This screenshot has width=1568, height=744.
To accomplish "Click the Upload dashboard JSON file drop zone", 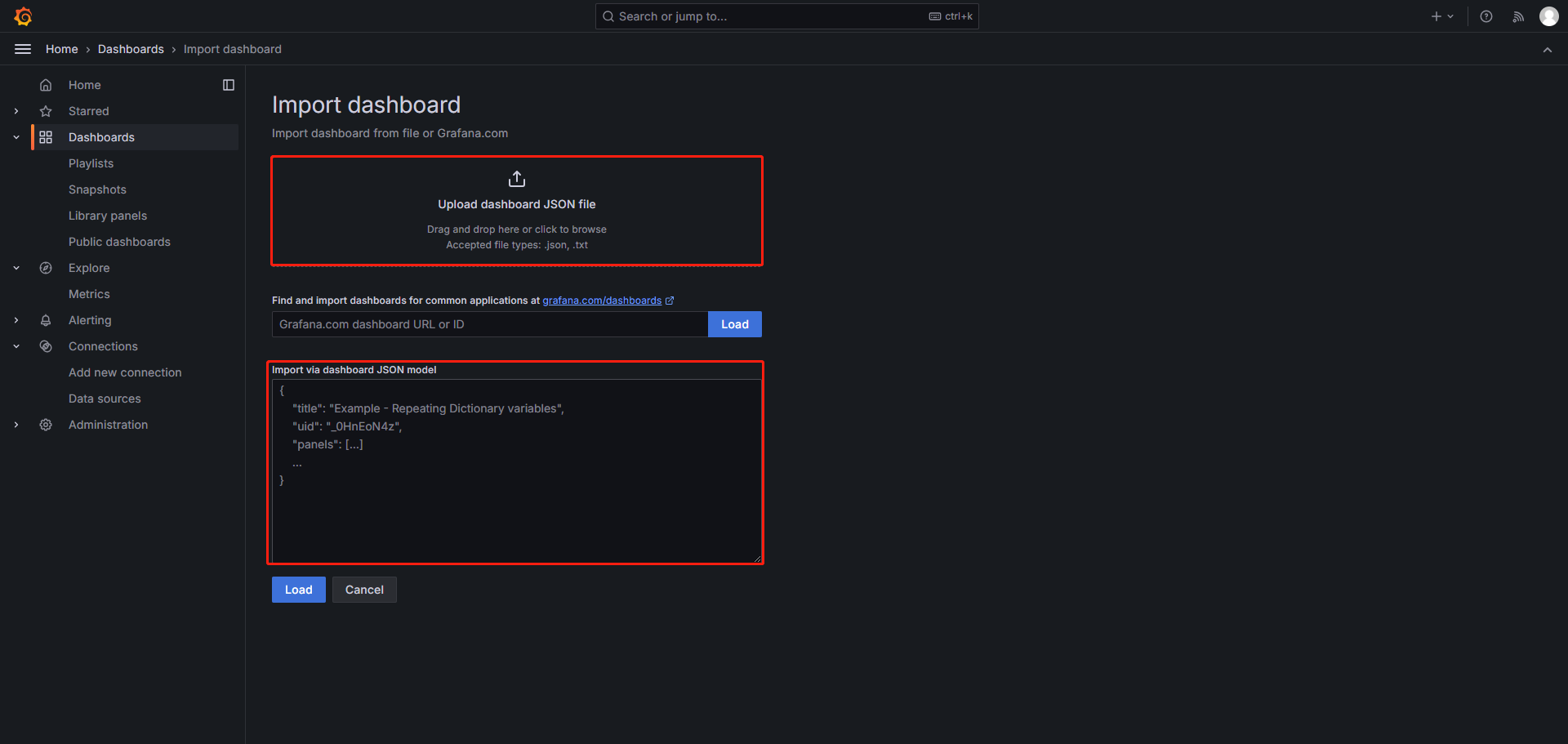I will tap(517, 211).
